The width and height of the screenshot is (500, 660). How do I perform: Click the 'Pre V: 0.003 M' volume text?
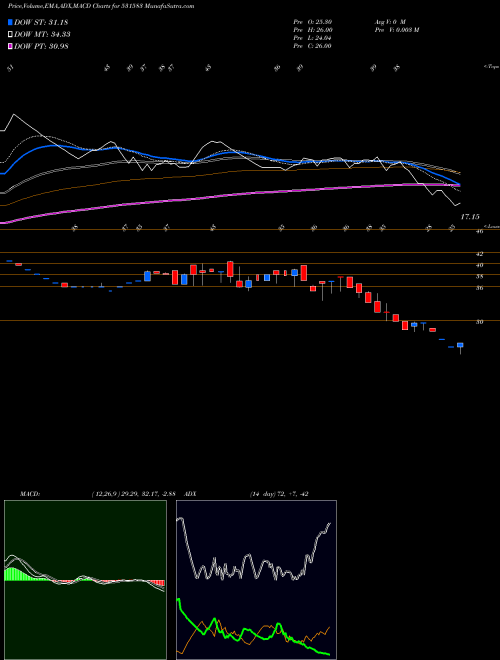pyautogui.click(x=396, y=30)
